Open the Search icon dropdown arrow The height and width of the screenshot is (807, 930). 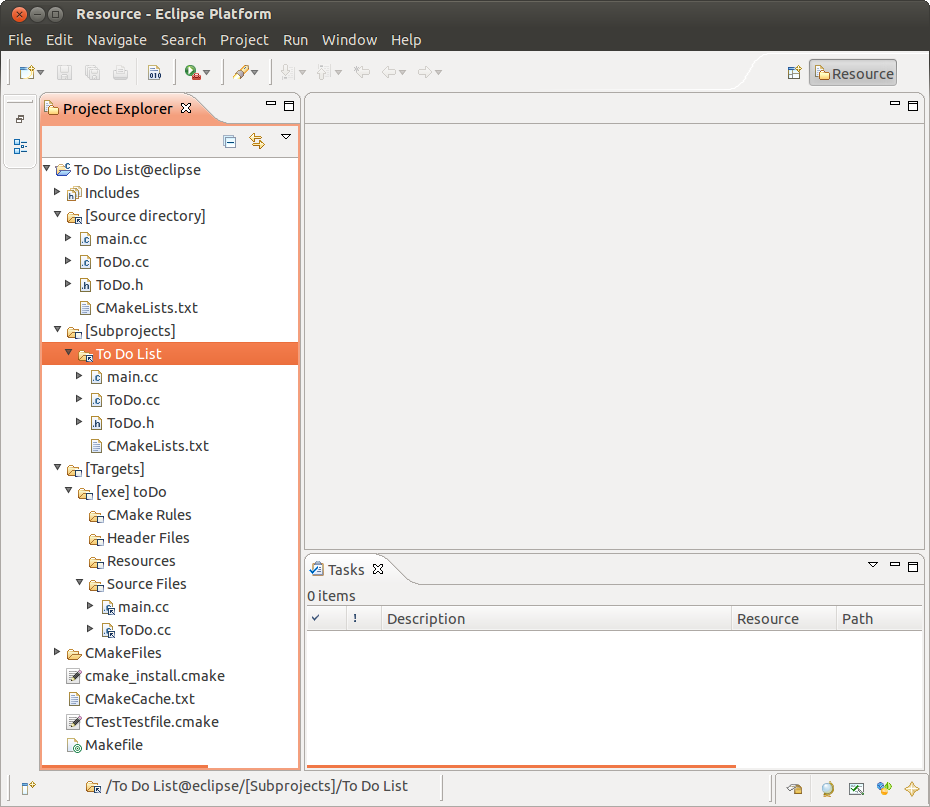(x=254, y=72)
